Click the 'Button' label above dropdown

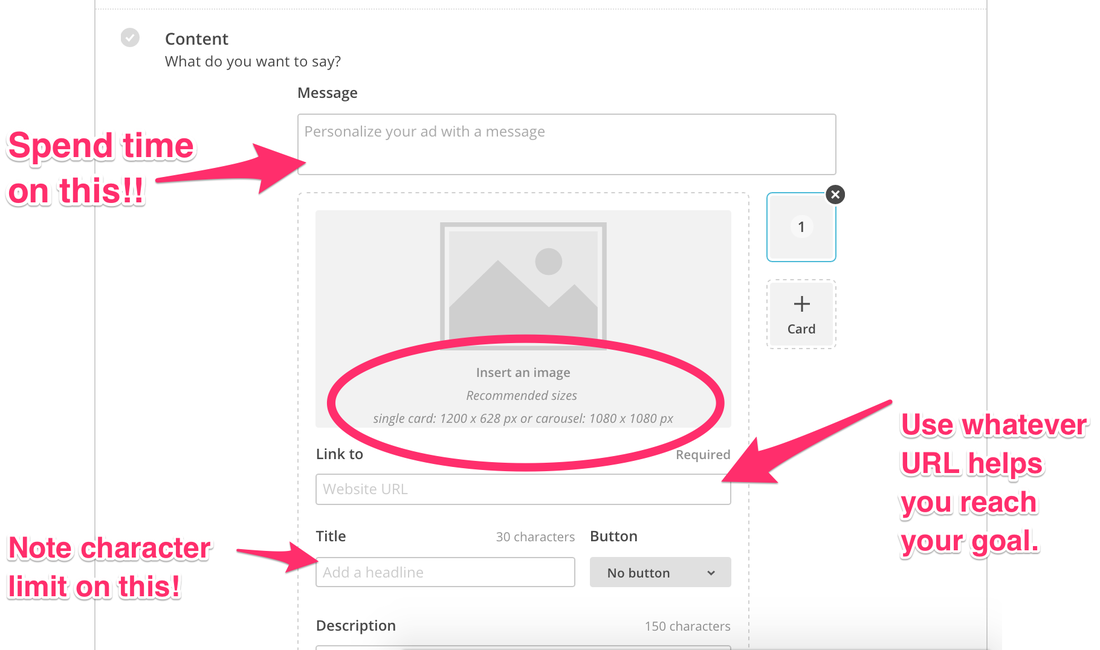[614, 536]
